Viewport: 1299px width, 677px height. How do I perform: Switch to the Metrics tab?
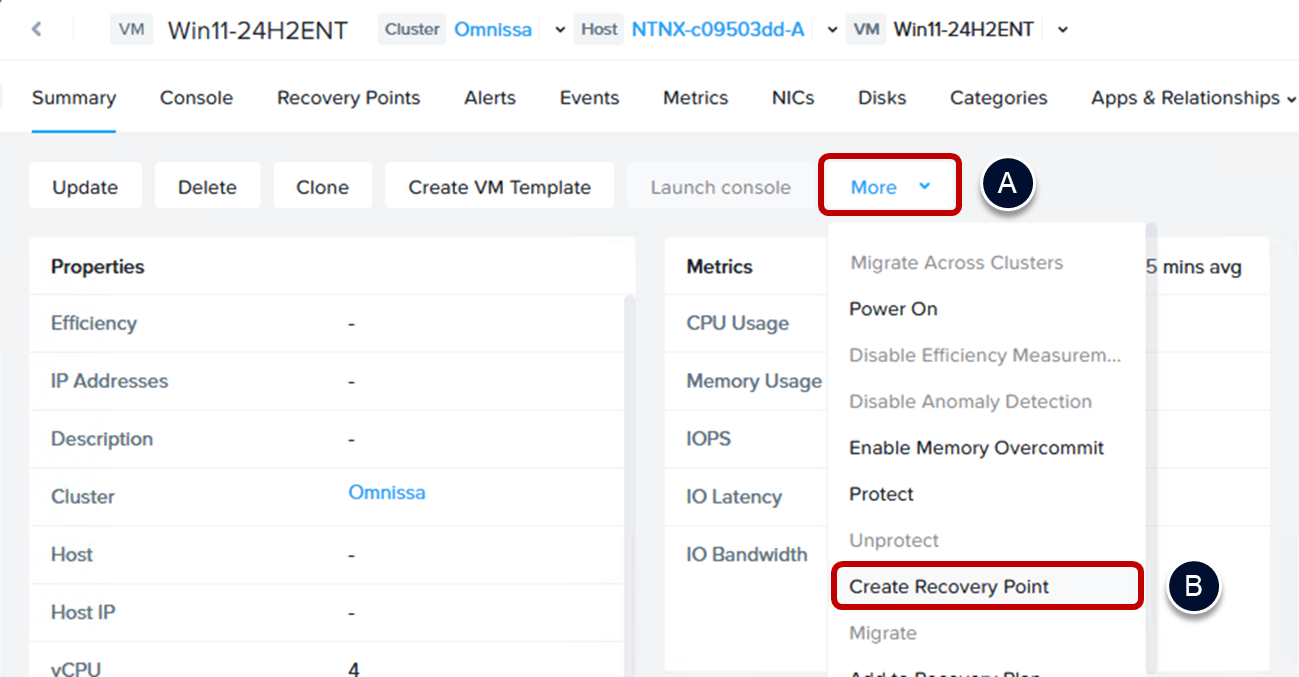click(x=695, y=98)
